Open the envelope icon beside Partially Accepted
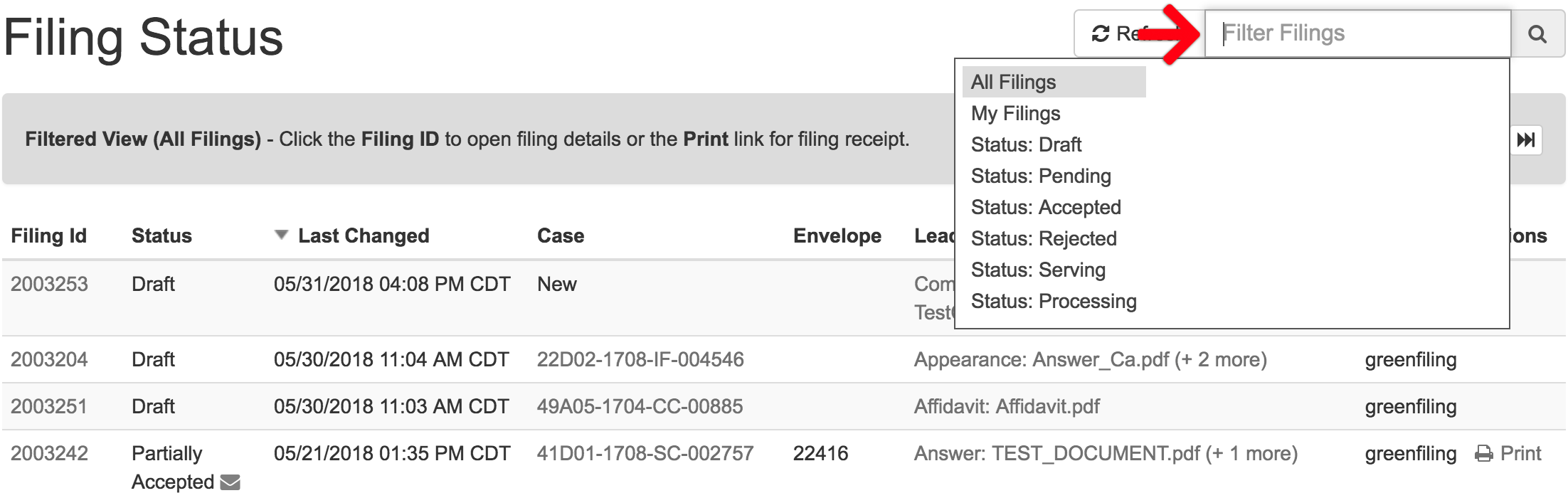The image size is (1568, 493). [230, 482]
